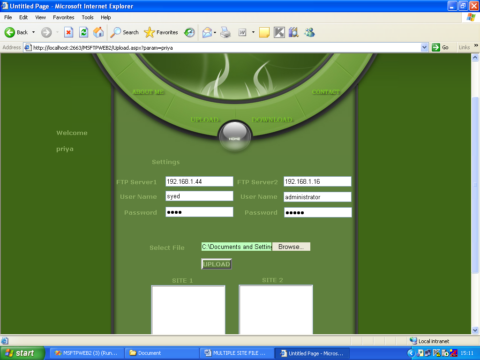Open the Back history dropdown arrow
This screenshot has width=480, height=360.
point(33,32)
